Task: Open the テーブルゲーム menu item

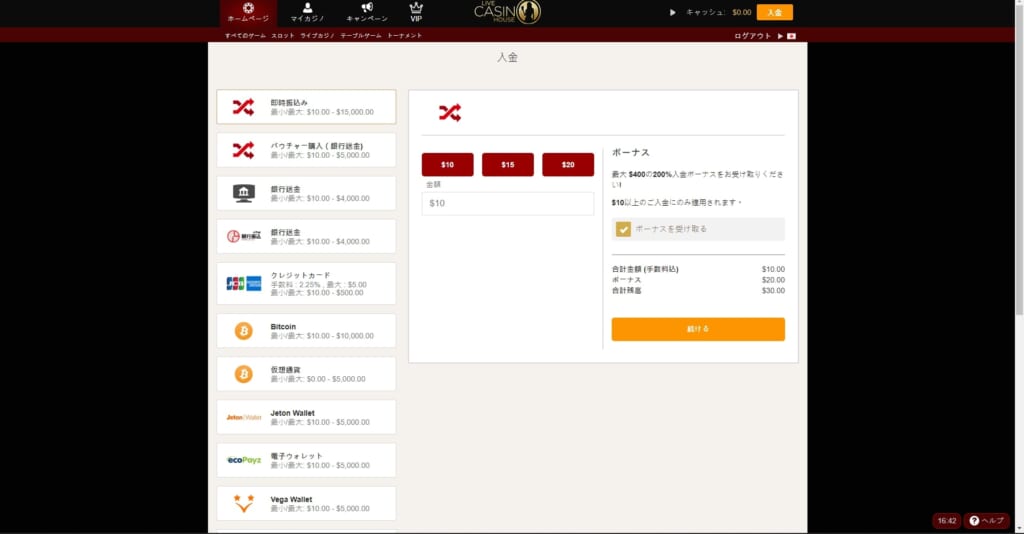Action: (360, 36)
